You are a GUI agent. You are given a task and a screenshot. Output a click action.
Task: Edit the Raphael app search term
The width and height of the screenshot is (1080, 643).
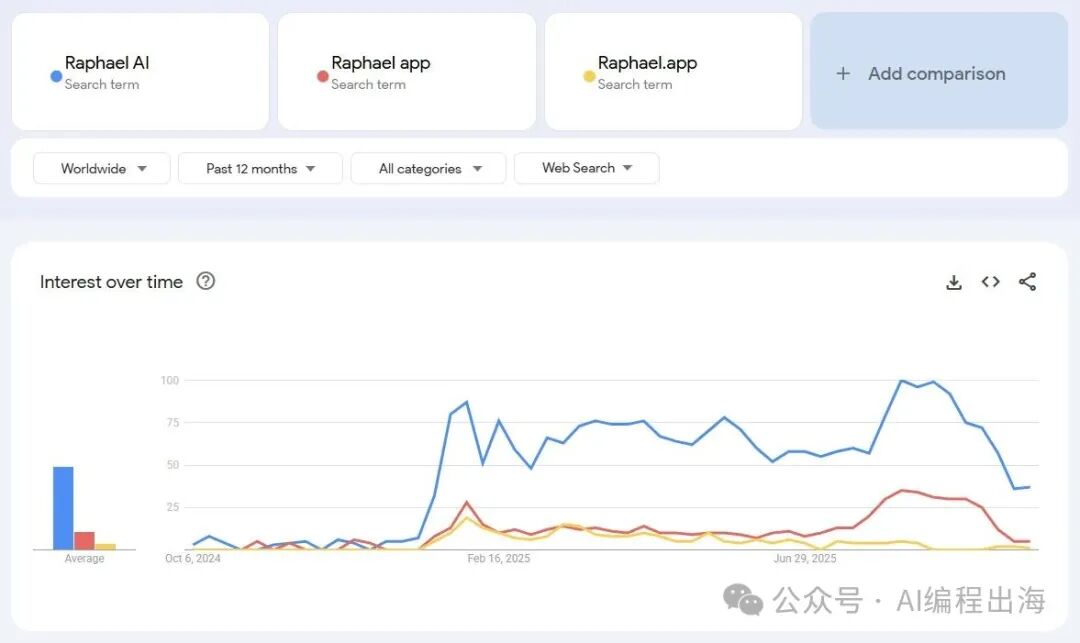click(380, 63)
